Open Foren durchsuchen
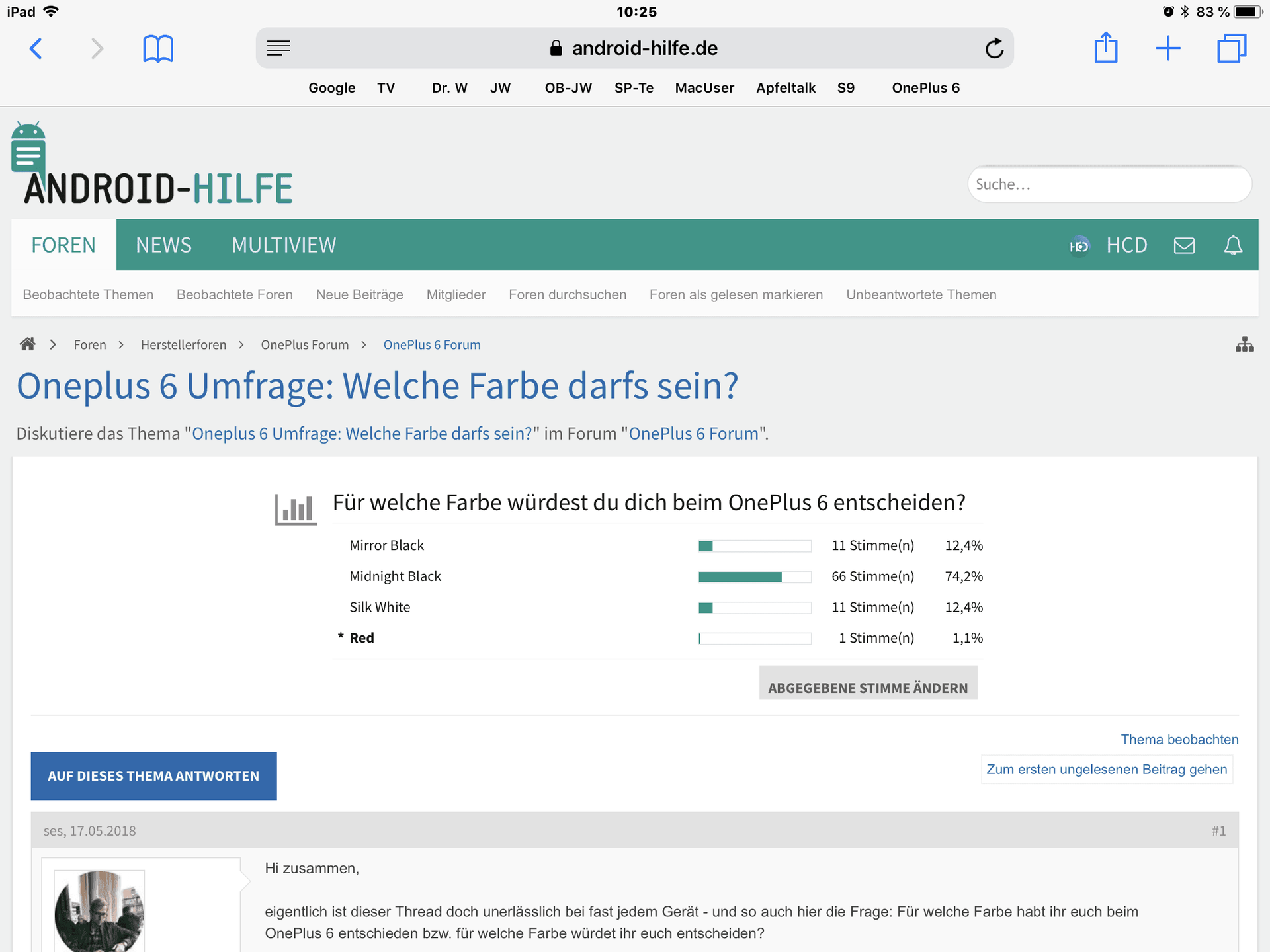The image size is (1270, 952). tap(568, 294)
